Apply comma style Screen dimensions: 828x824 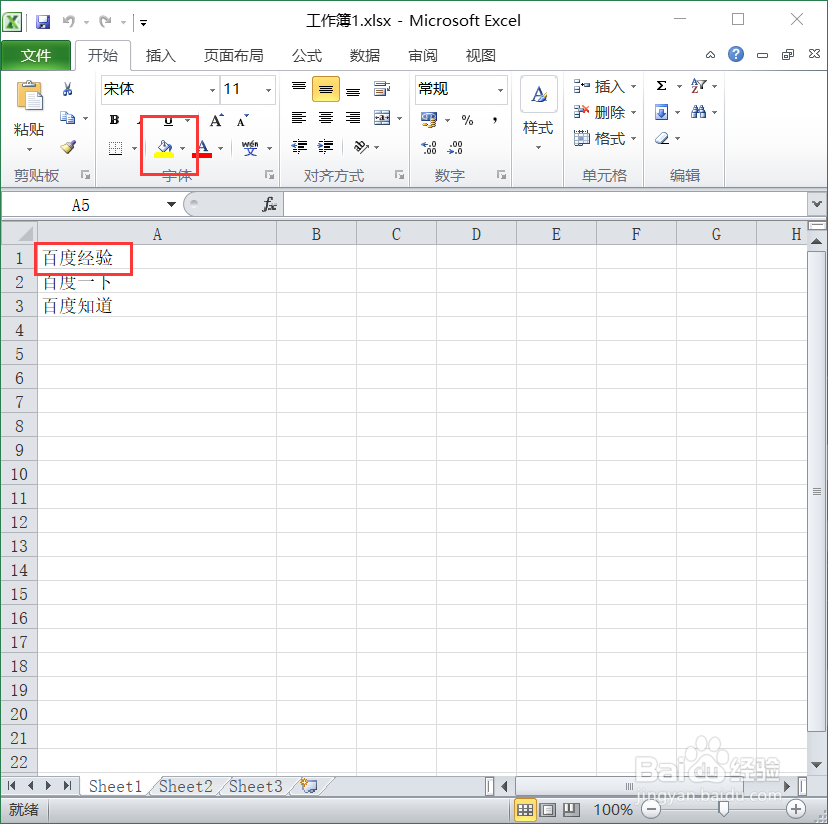[495, 120]
